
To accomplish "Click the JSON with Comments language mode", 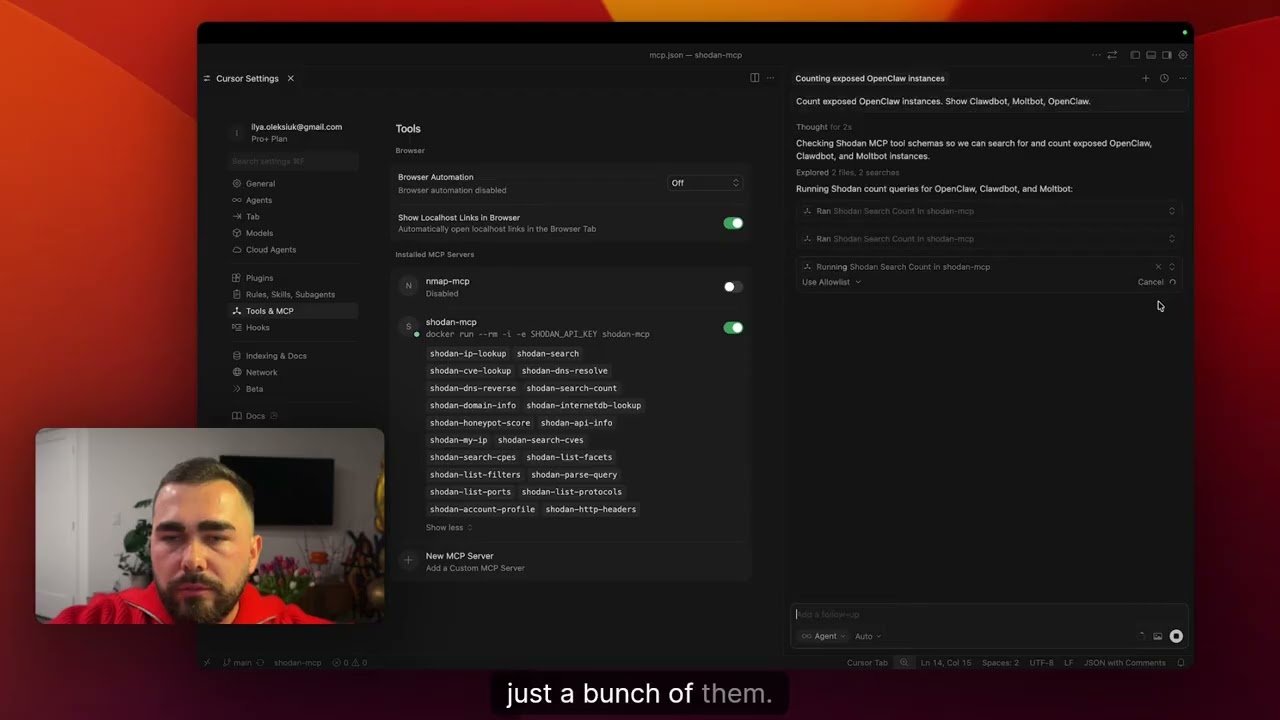I will click(x=1125, y=663).
